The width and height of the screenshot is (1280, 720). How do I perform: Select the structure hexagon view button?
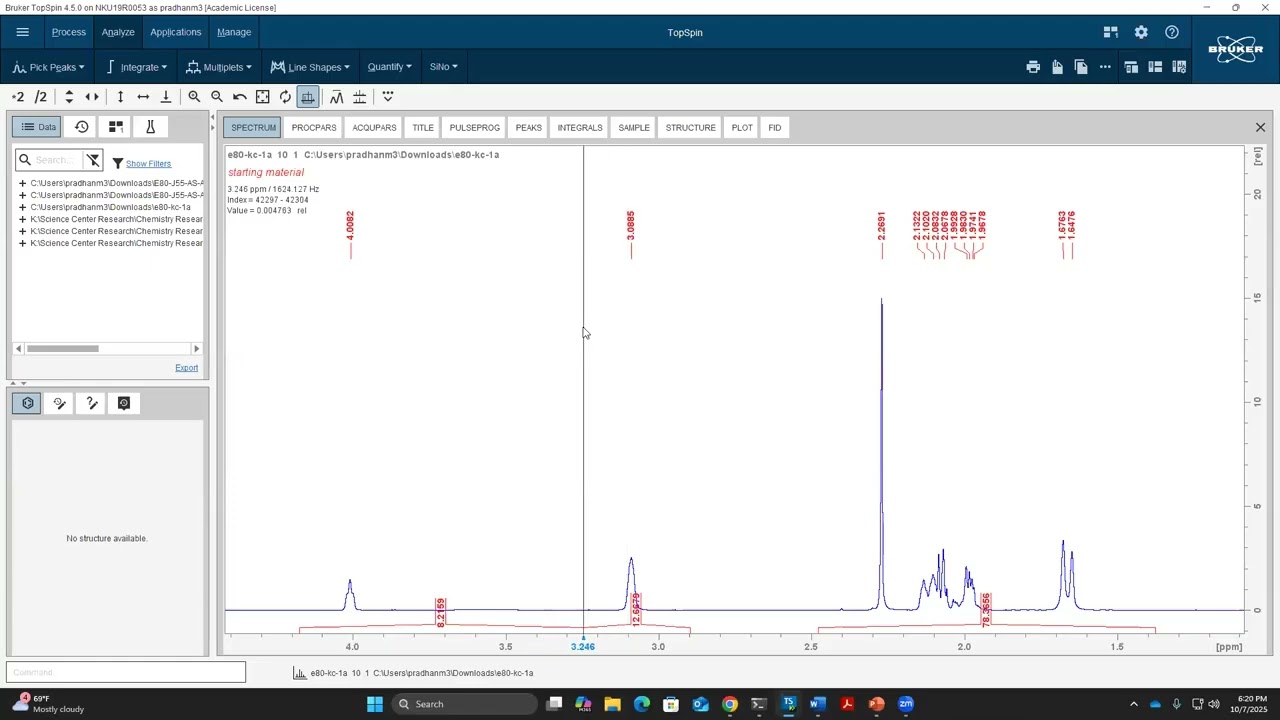[x=28, y=403]
